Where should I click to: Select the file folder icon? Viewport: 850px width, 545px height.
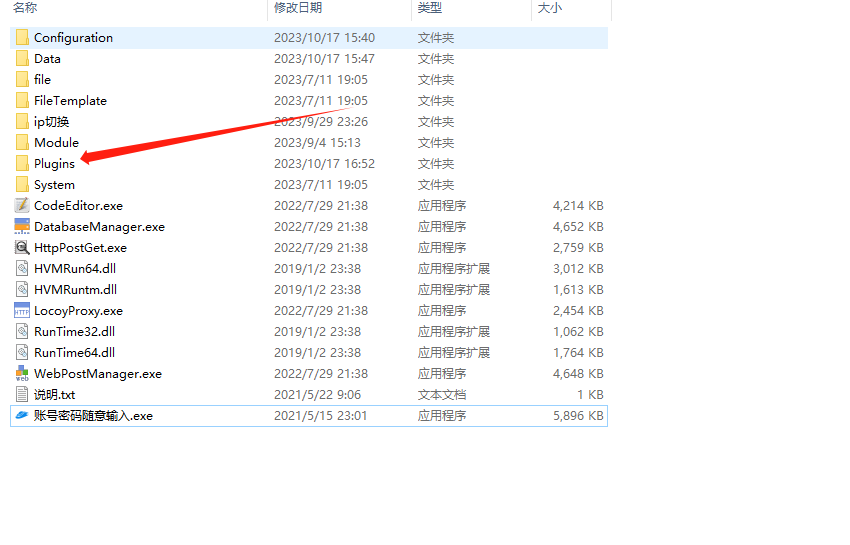[22, 80]
